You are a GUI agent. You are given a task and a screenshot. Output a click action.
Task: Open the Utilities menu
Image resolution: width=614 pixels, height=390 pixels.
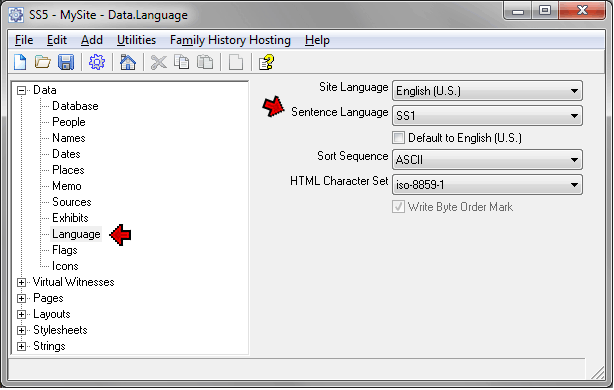coord(136,40)
